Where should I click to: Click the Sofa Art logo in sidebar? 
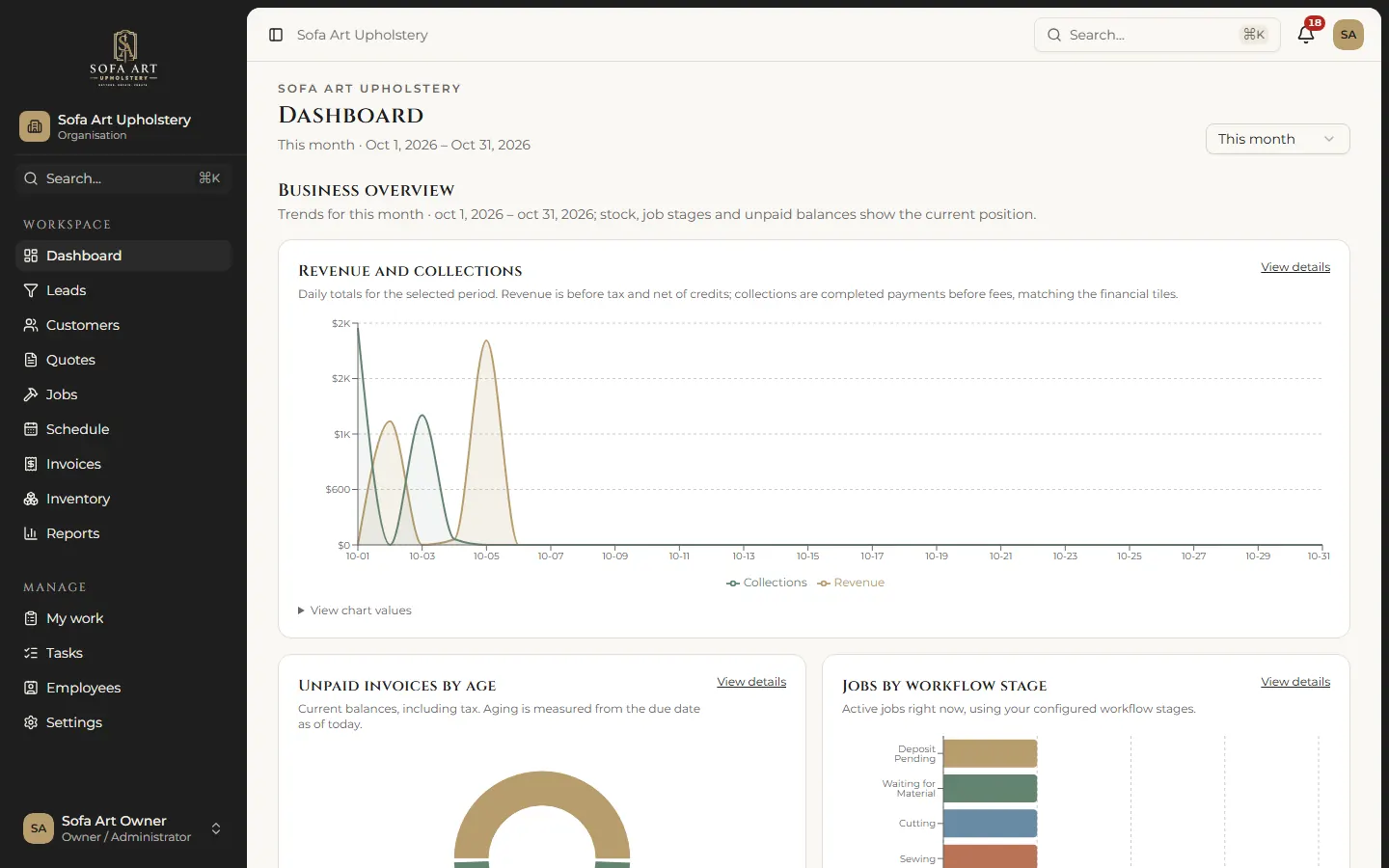(123, 58)
